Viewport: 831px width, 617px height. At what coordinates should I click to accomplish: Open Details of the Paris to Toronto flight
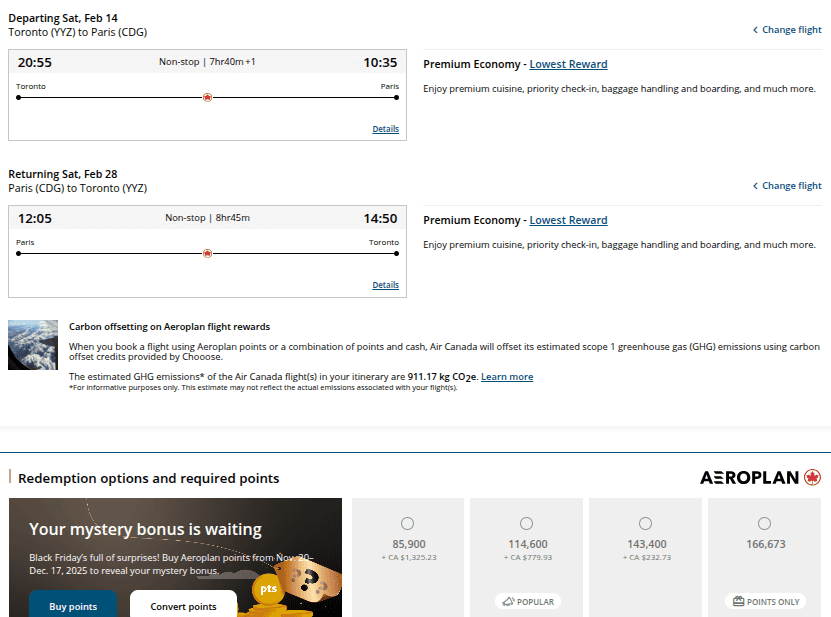pyautogui.click(x=385, y=285)
